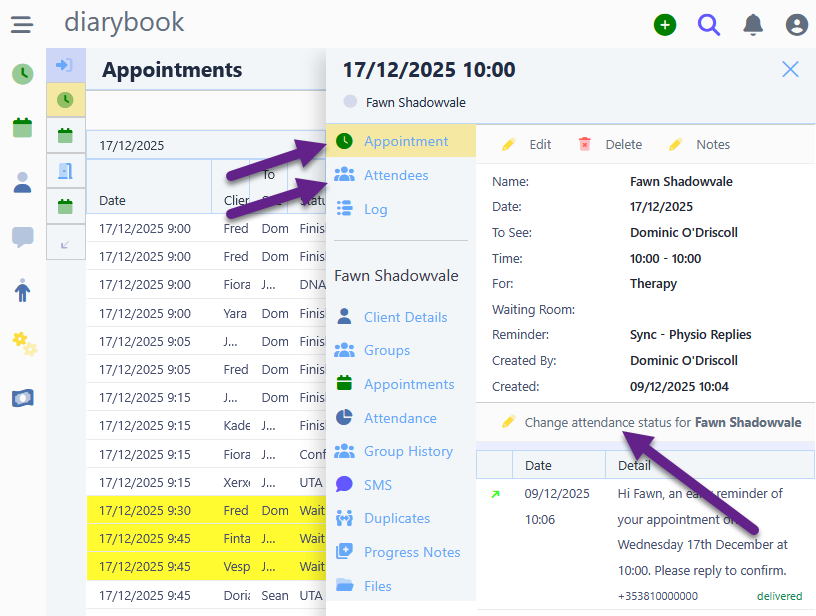Image resolution: width=816 pixels, height=616 pixels.
Task: Click the settings gears icon in the sidebar
Action: (x=22, y=343)
